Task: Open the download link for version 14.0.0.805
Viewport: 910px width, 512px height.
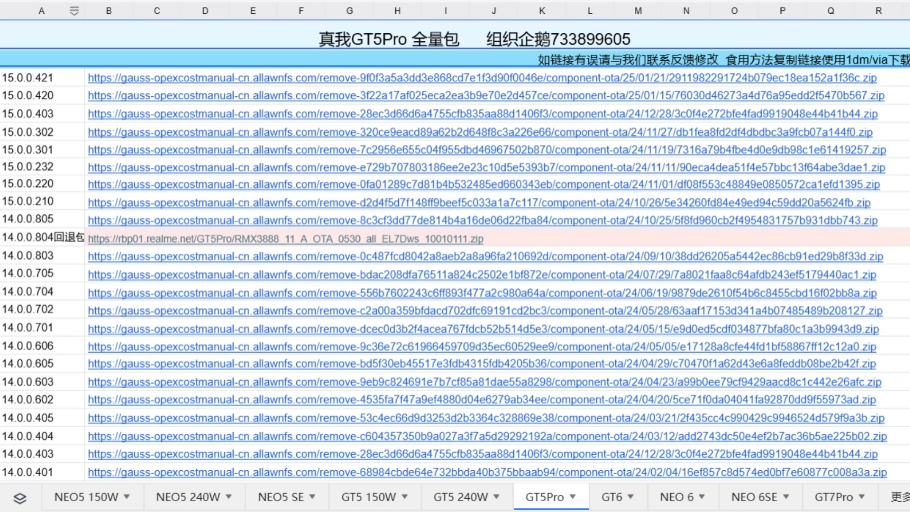Action: point(483,221)
